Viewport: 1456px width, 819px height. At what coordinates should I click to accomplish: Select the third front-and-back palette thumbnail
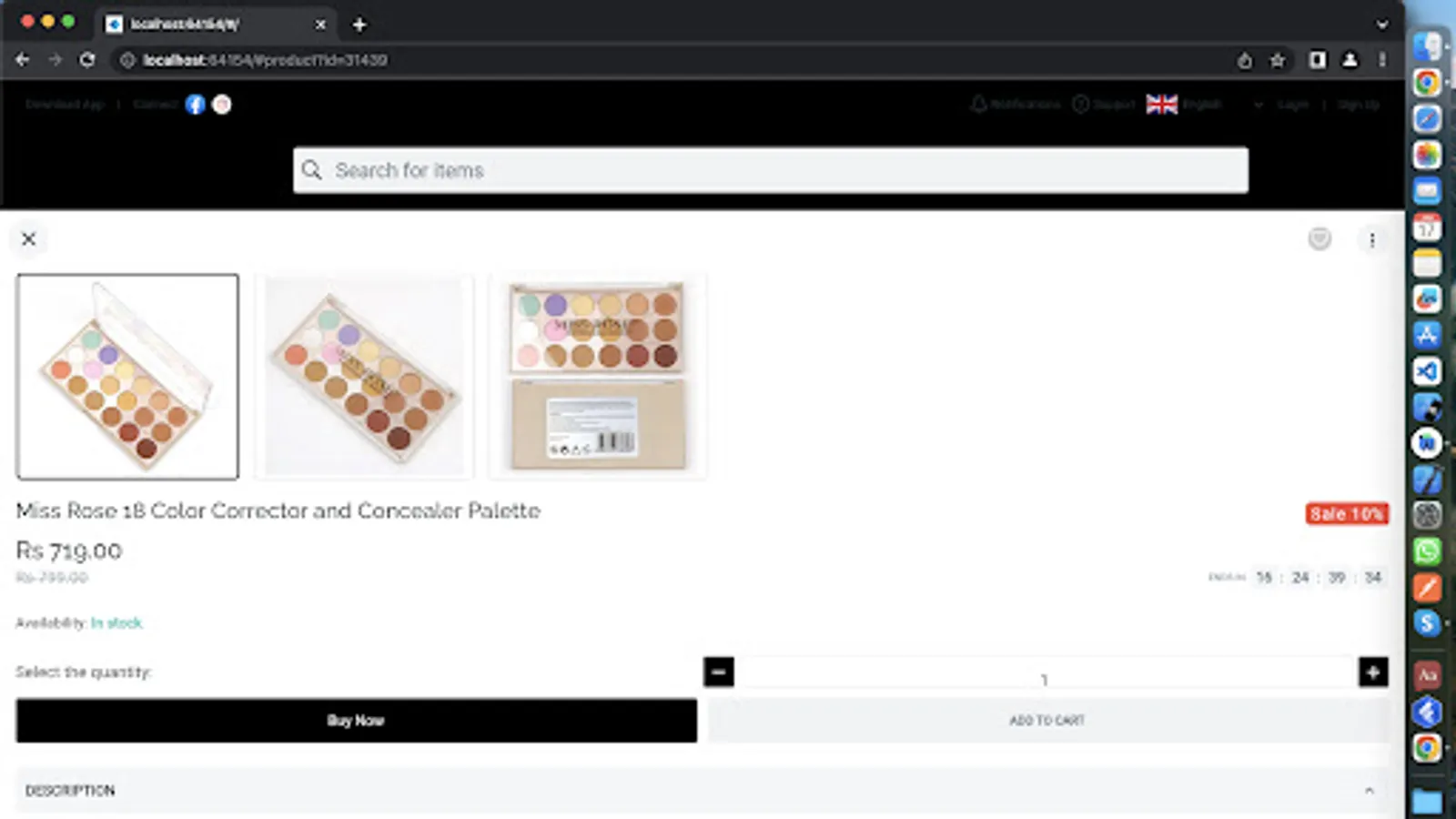(x=598, y=377)
